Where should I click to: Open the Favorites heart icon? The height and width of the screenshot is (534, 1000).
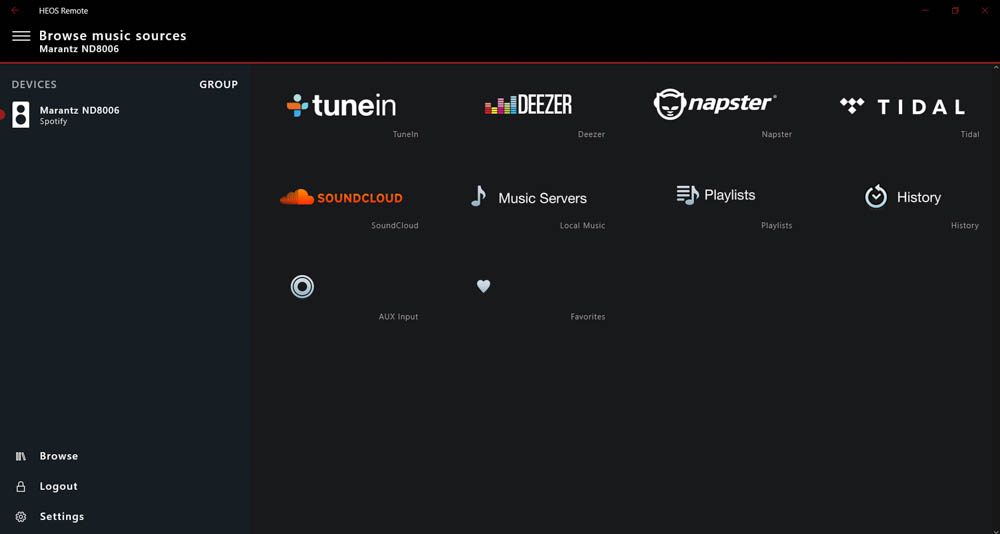(483, 286)
